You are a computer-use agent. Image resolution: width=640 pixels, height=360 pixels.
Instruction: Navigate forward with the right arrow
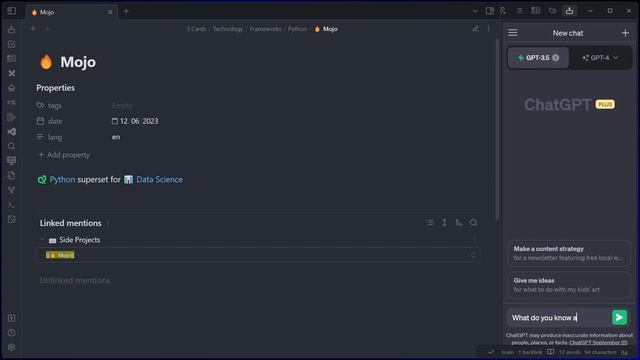coord(47,29)
